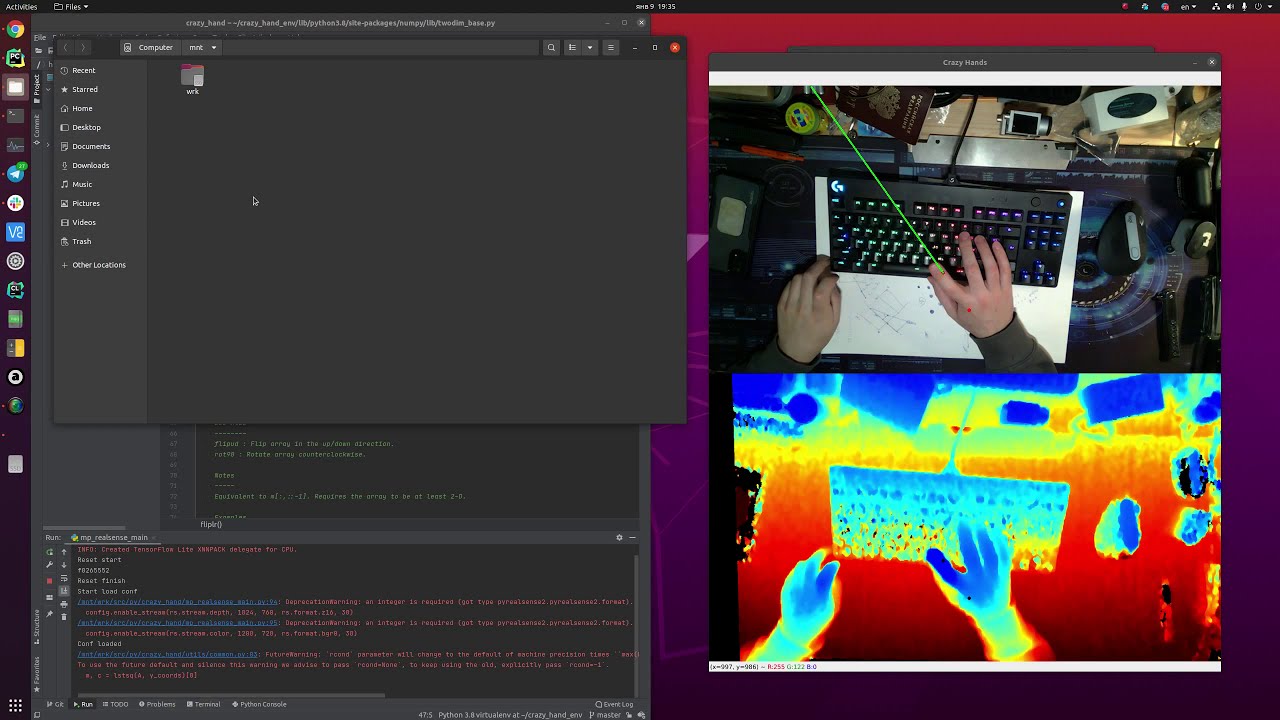Open view options dropdown arrow in Files
The width and height of the screenshot is (1280, 720).
pyautogui.click(x=589, y=47)
